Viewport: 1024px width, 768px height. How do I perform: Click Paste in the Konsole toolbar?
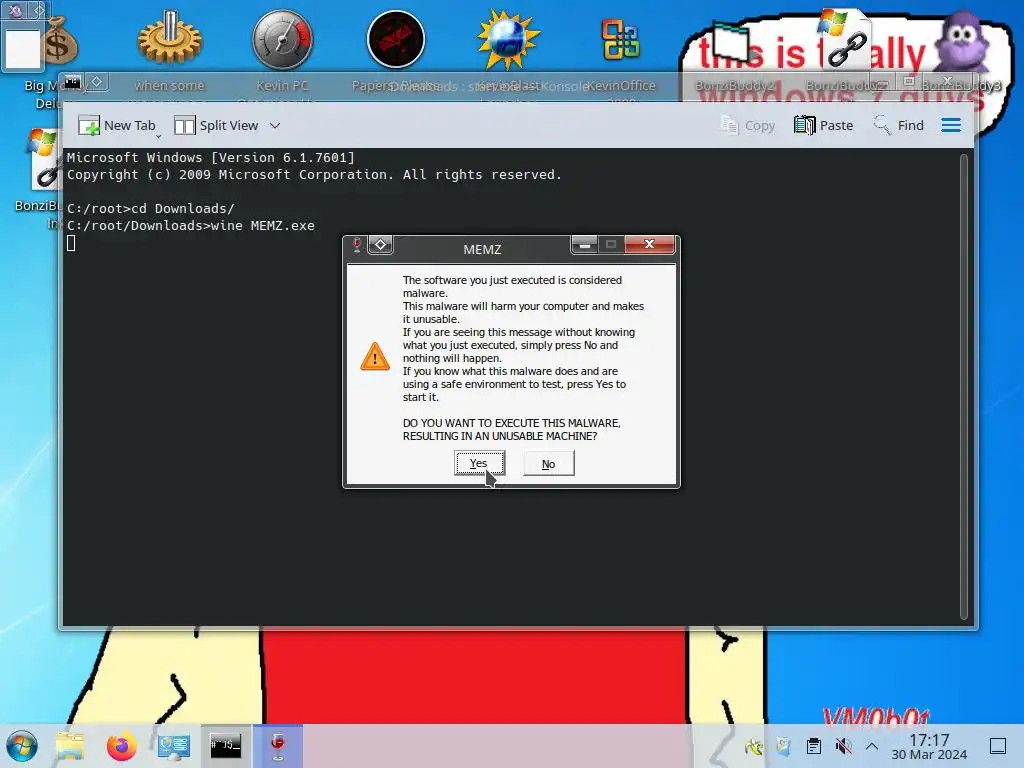pyautogui.click(x=824, y=125)
